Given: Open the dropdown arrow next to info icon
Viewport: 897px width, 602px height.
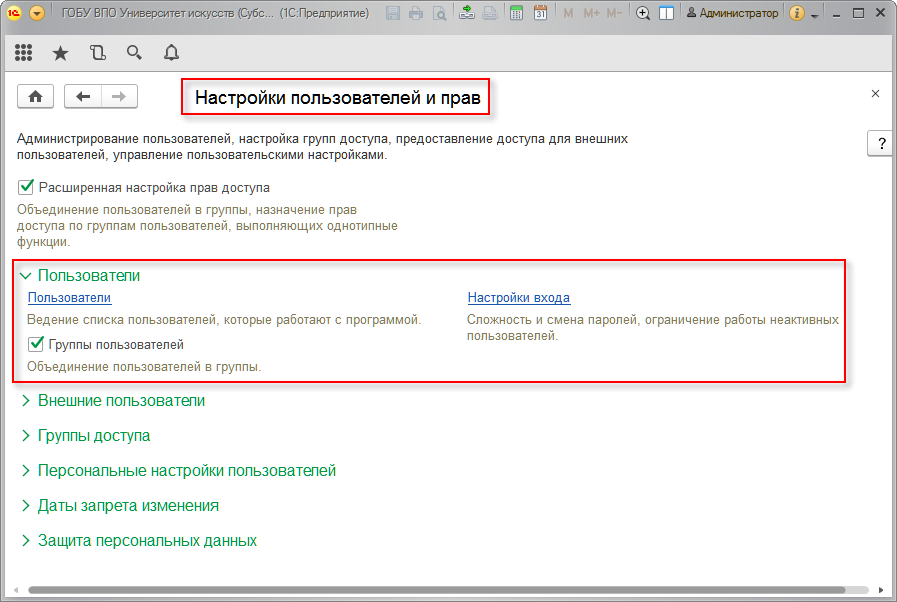Looking at the screenshot, I should [x=814, y=15].
